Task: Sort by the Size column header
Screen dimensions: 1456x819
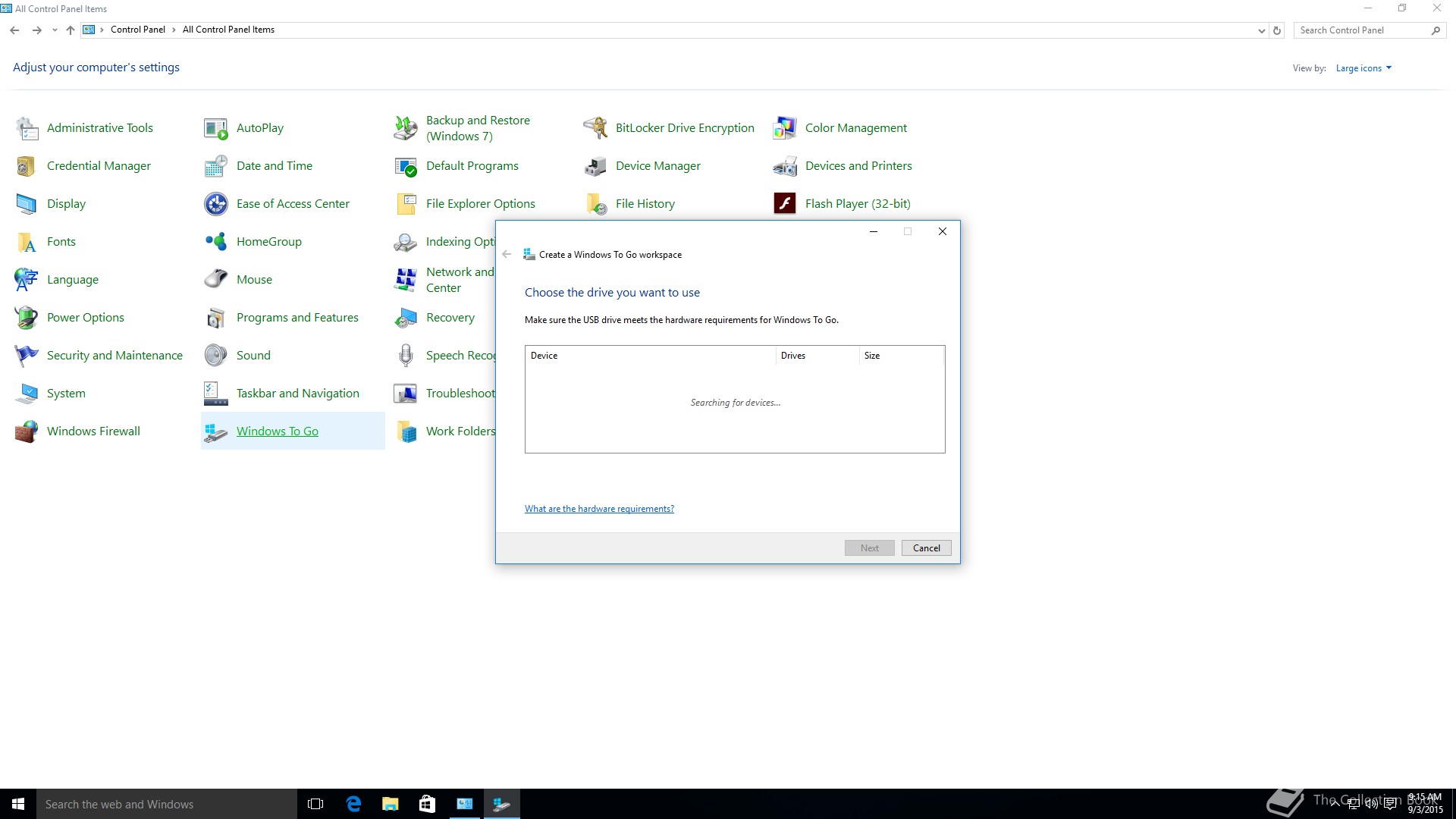Action: [902, 356]
